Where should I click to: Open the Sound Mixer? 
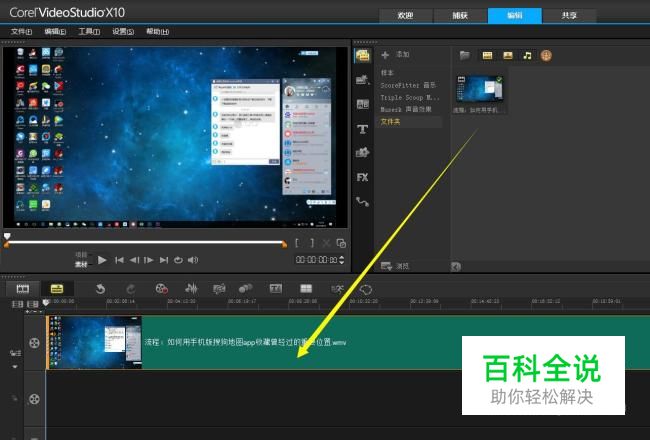coord(191,289)
